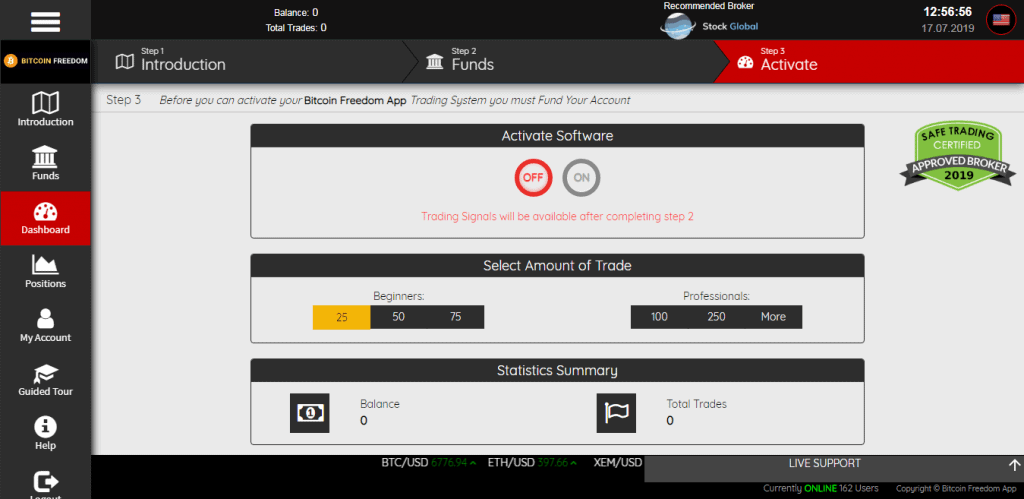Open Positions in the sidebar
The width and height of the screenshot is (1024, 499).
click(46, 272)
